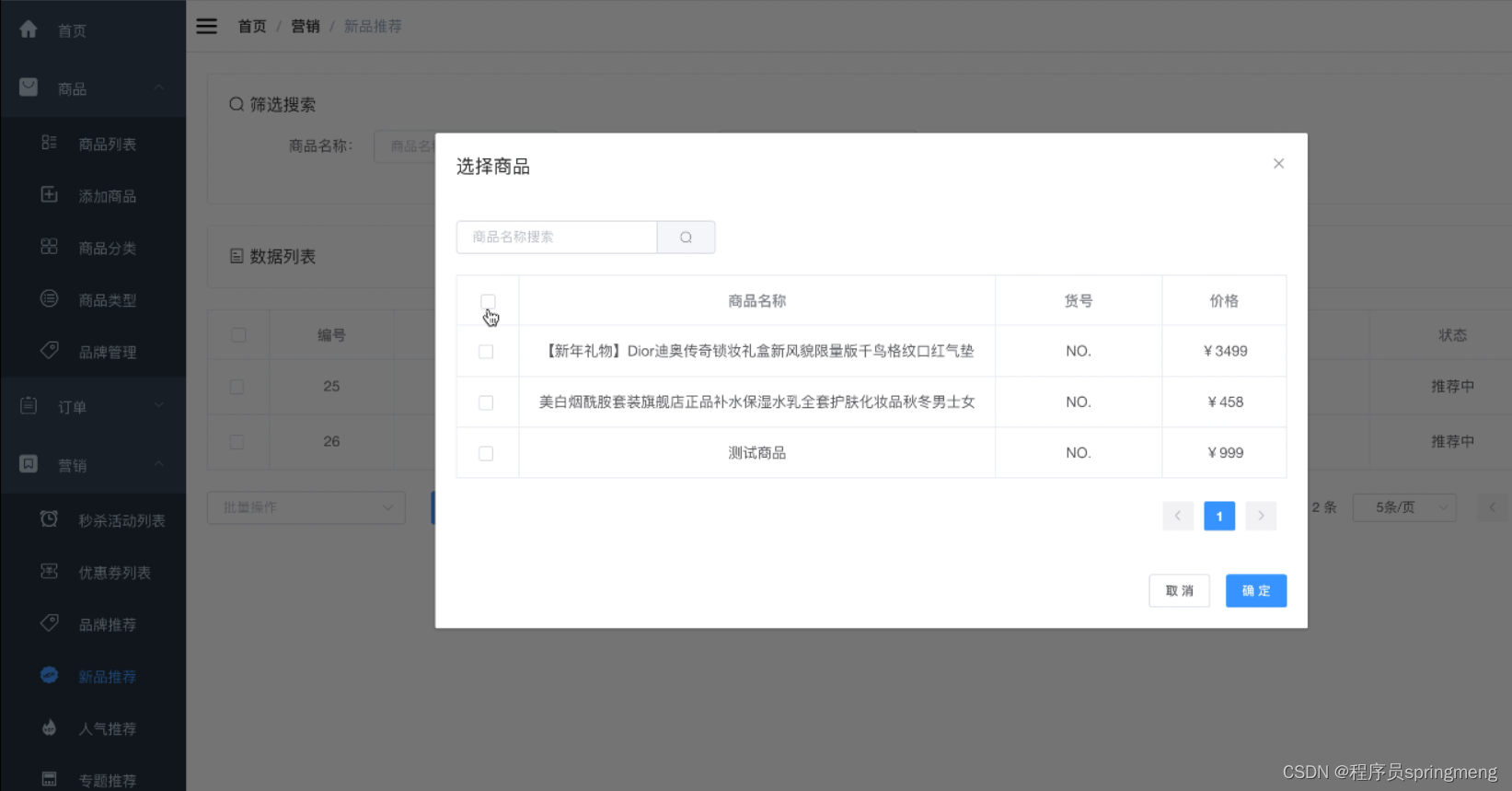Click the home icon in sidebar
This screenshot has height=791, width=1512.
tap(29, 30)
